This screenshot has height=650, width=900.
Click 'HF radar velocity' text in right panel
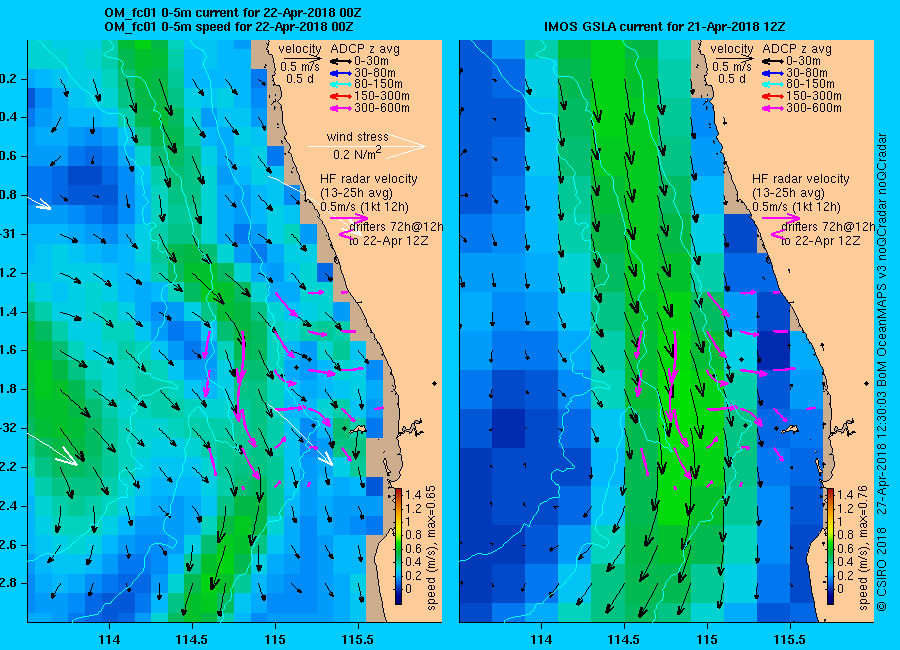[x=801, y=179]
